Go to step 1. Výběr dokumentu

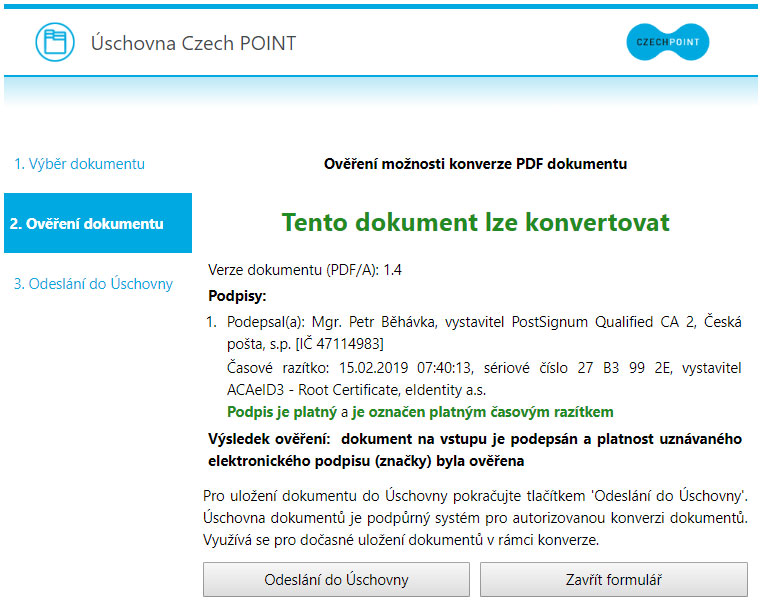[79, 164]
